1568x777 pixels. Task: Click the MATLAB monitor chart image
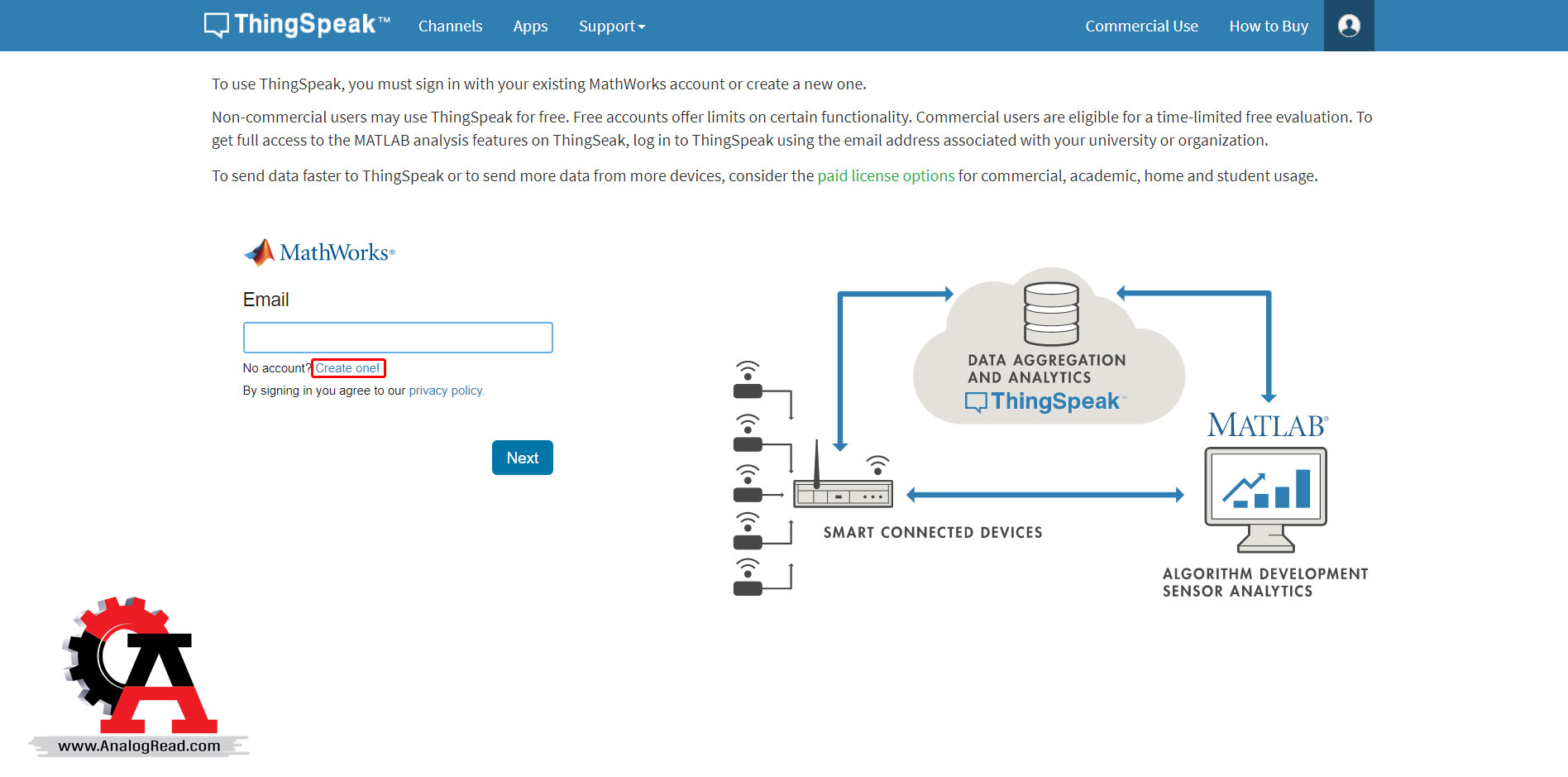(1265, 499)
